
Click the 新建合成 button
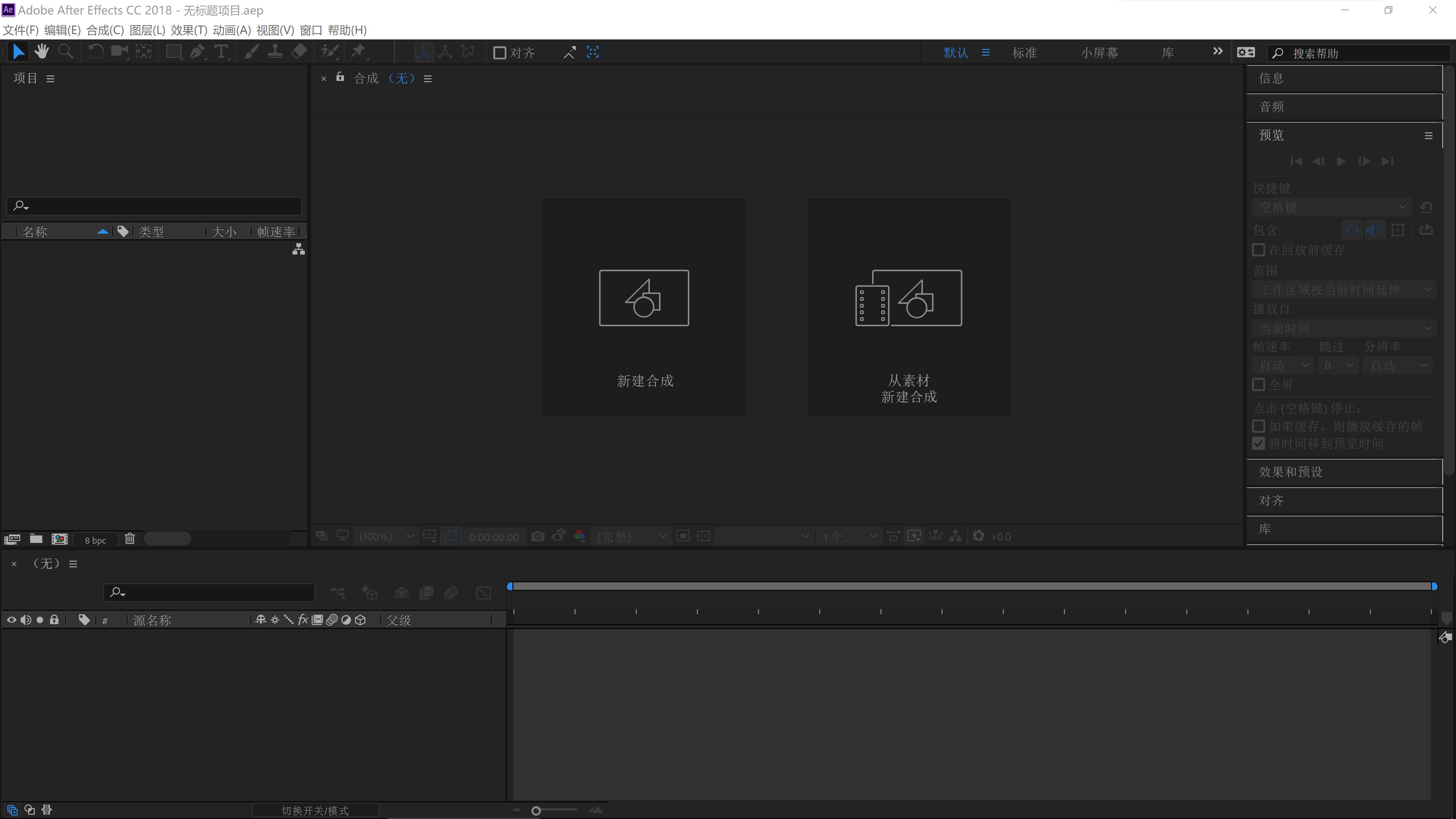click(644, 308)
